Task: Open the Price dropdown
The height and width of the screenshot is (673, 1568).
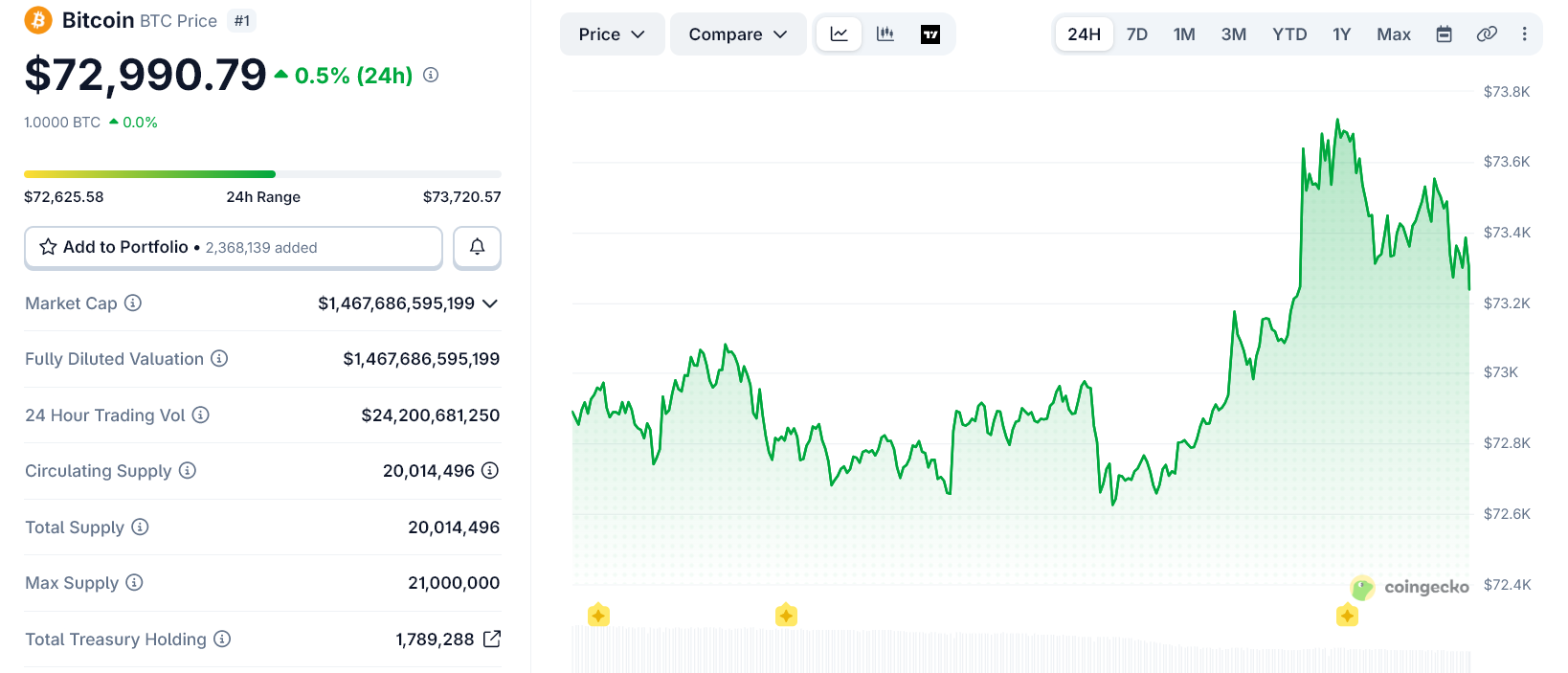Action: pos(612,34)
